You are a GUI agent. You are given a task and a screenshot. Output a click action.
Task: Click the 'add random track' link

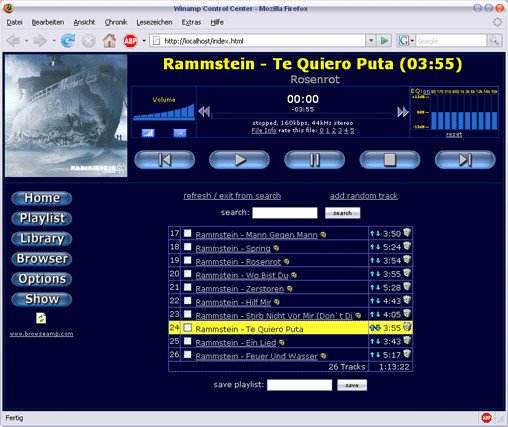(364, 196)
